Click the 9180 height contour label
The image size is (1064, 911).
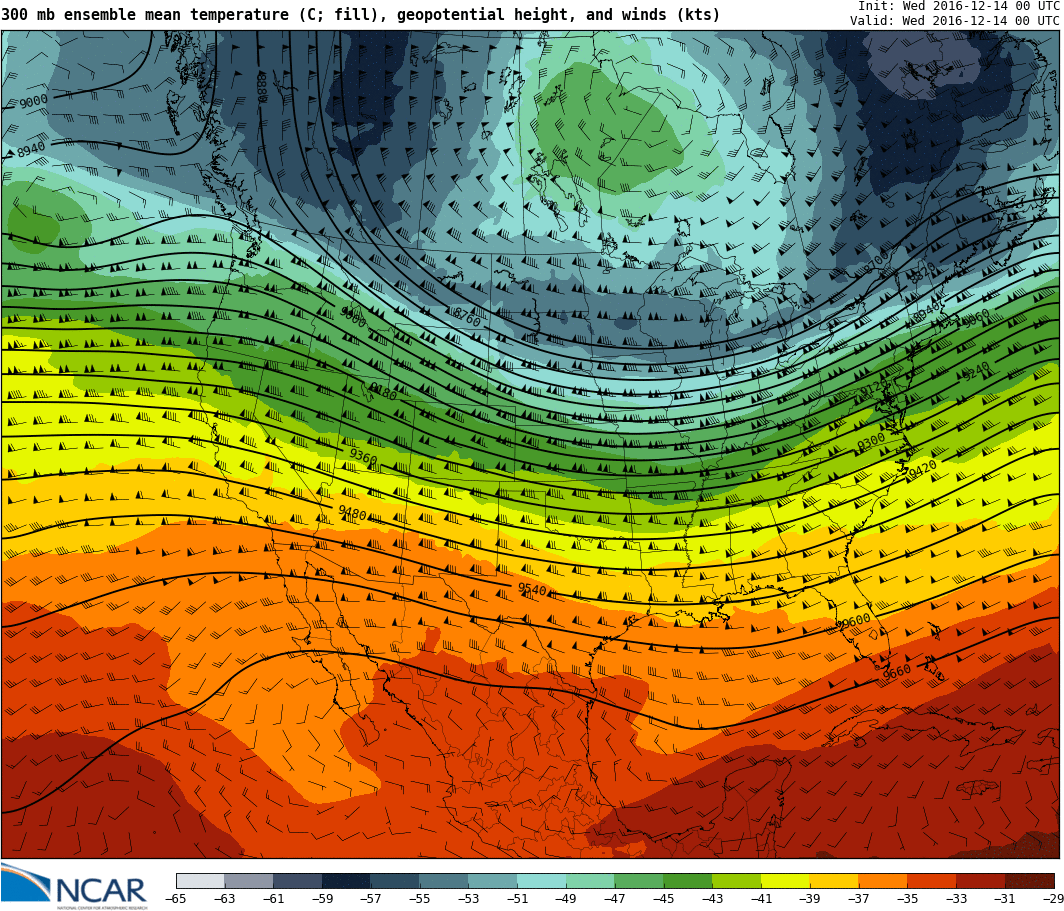tap(383, 391)
